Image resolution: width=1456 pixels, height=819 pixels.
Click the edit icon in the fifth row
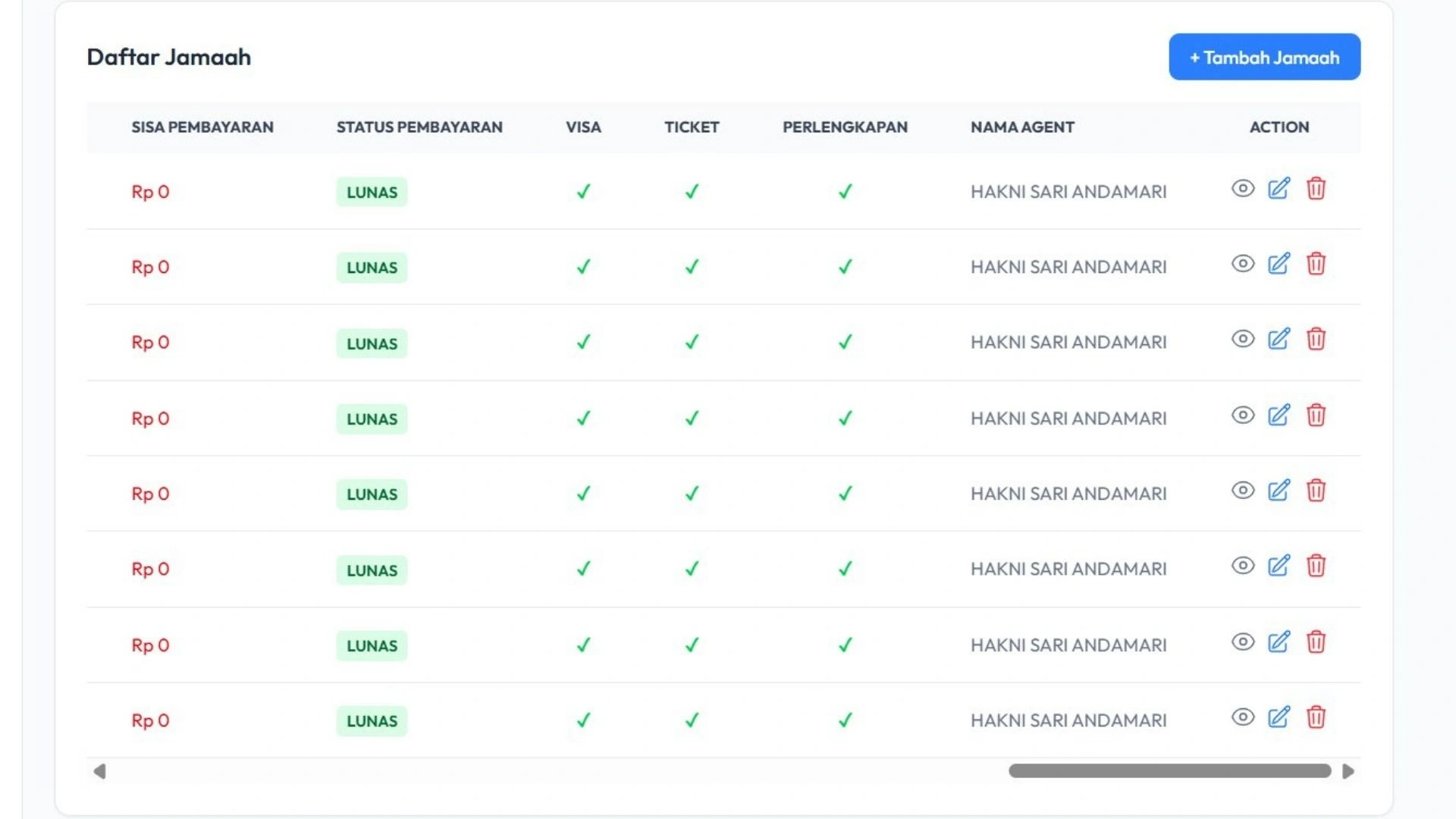[x=1279, y=491]
